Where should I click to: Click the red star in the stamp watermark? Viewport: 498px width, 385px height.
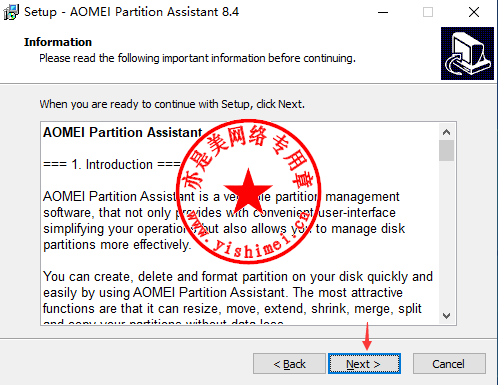[x=248, y=189]
